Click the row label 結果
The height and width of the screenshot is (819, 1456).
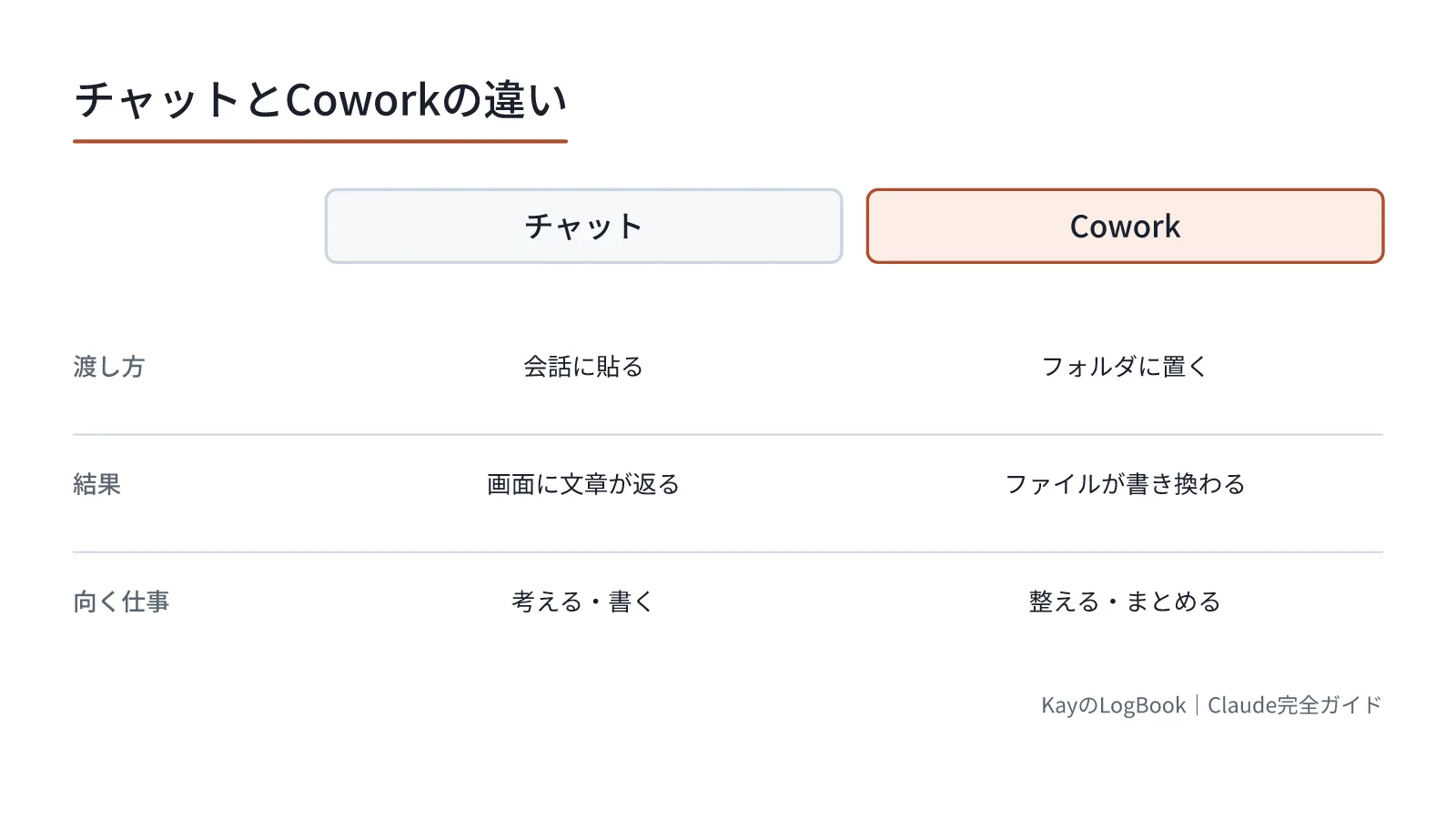coord(97,484)
